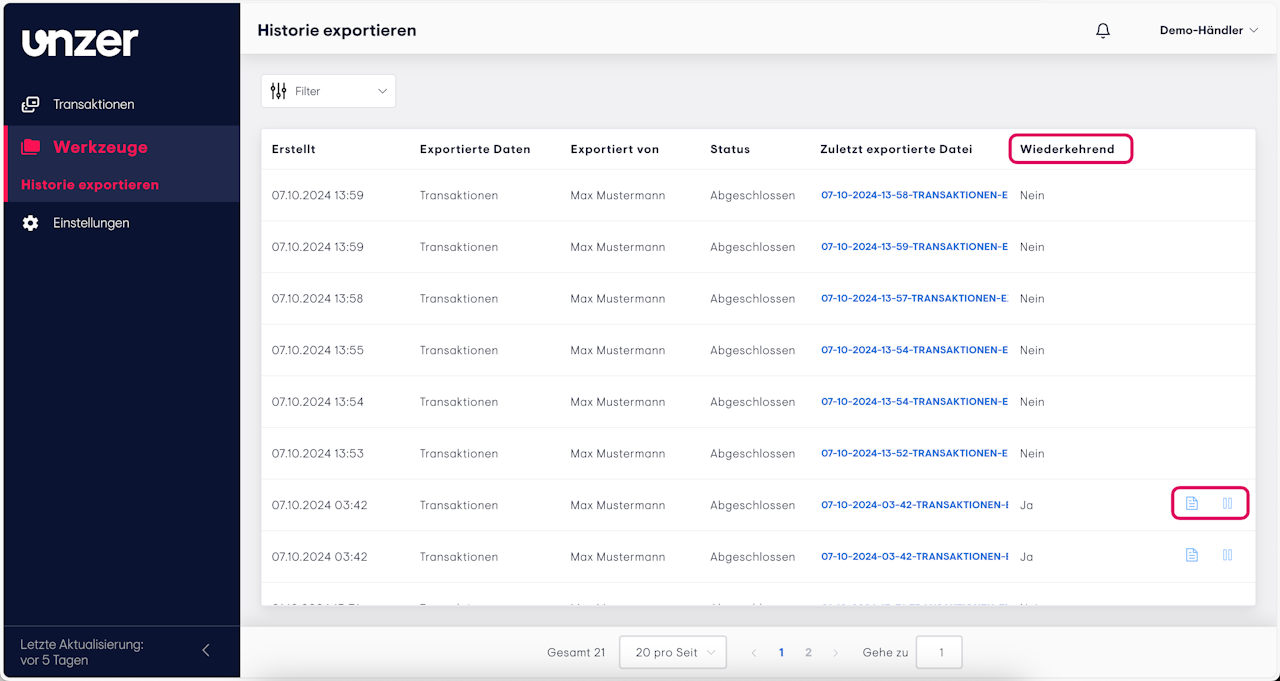Open document icon in red-outlined row
The image size is (1280, 681).
click(1192, 503)
